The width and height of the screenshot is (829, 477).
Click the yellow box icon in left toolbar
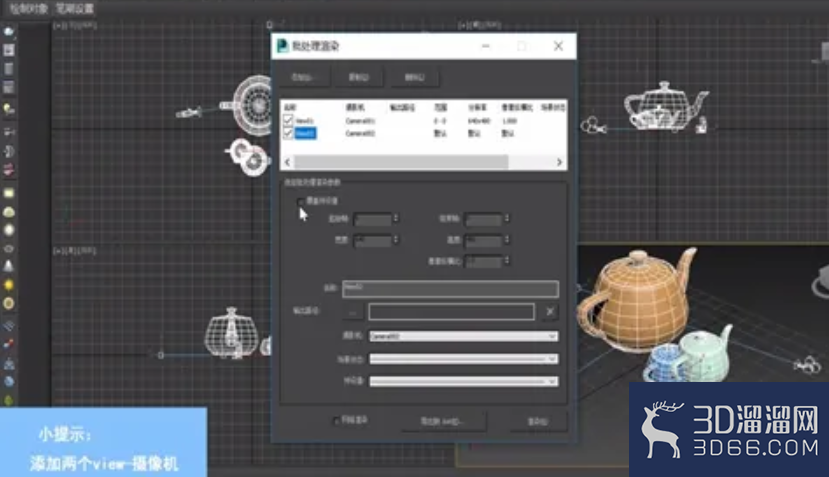[9, 194]
